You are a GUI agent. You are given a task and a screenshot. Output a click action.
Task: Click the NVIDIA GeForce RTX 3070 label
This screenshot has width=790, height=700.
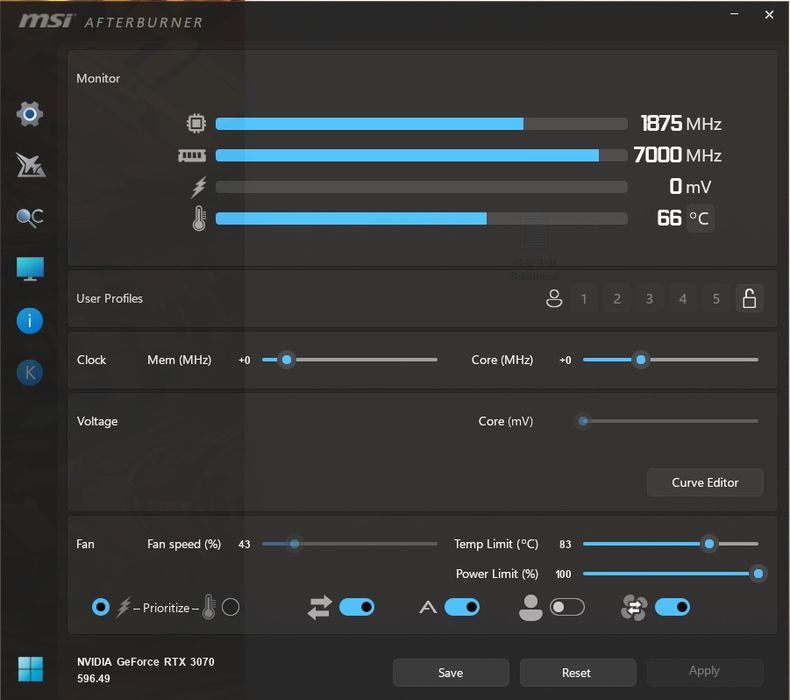(146, 662)
